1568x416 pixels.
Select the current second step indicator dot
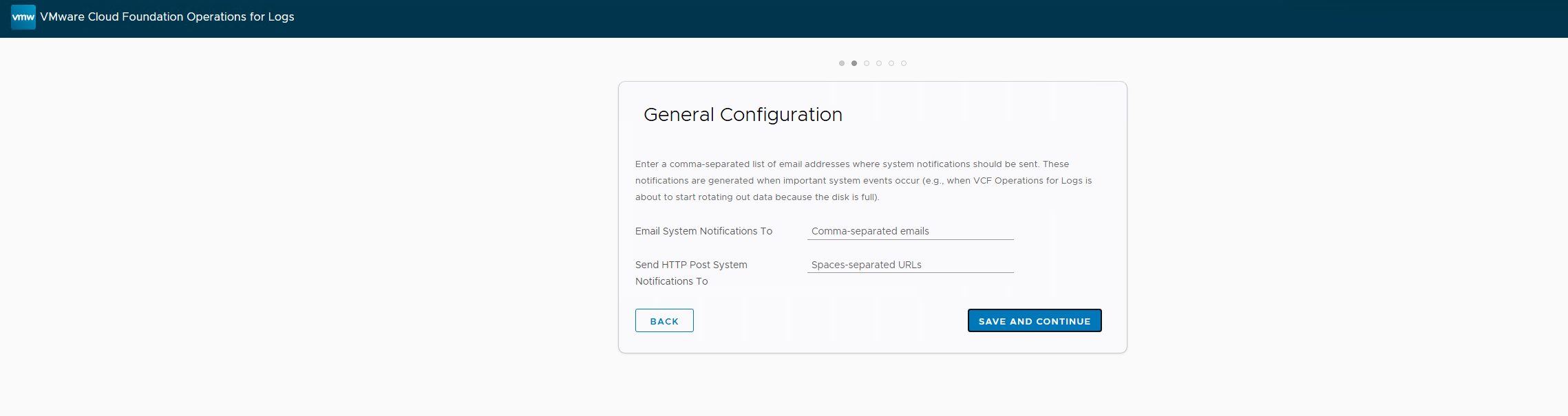854,63
